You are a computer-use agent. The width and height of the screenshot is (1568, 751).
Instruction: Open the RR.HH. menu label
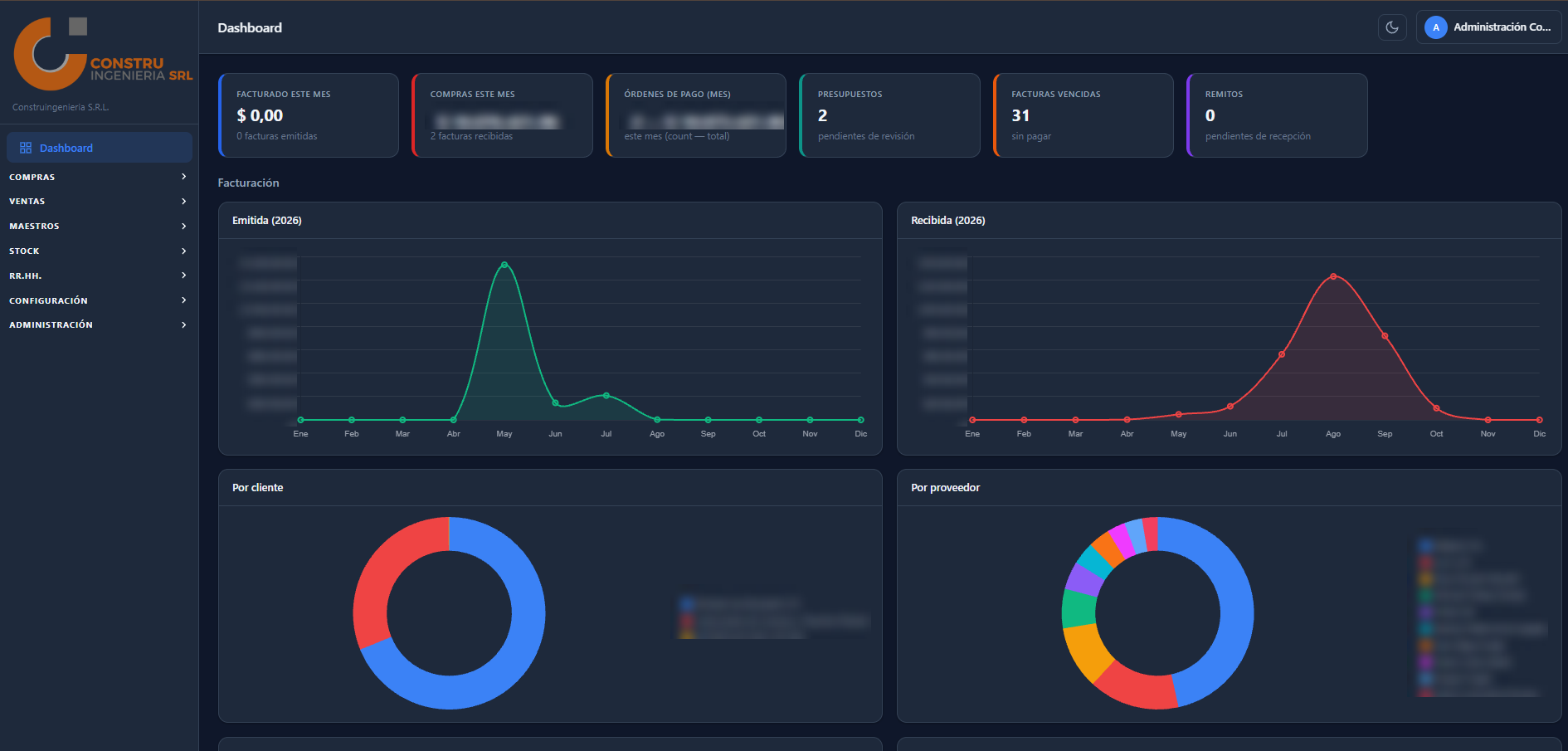click(x=26, y=276)
